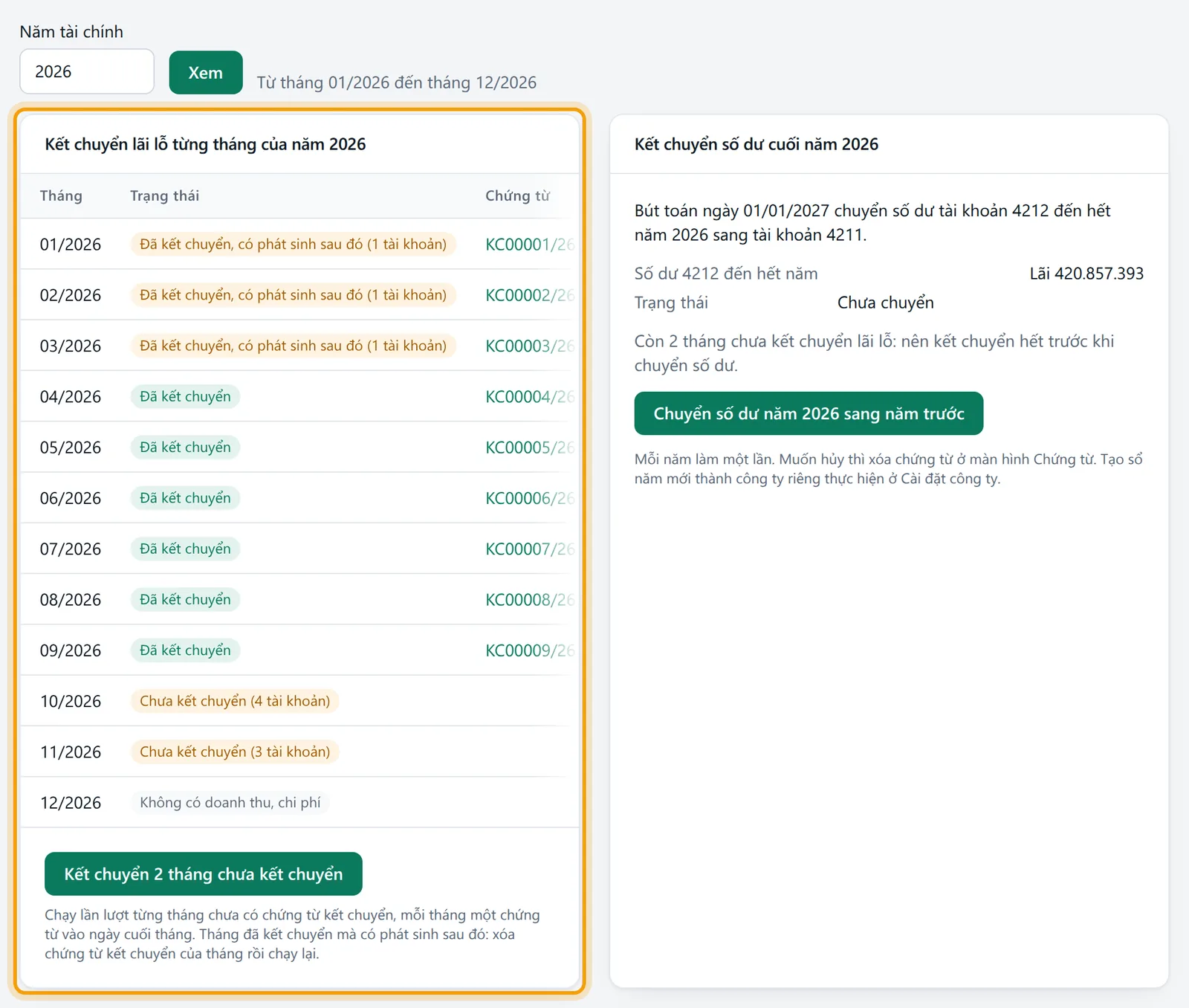Select month cell 12/2026
This screenshot has width=1189, height=1008.
pyautogui.click(x=71, y=803)
